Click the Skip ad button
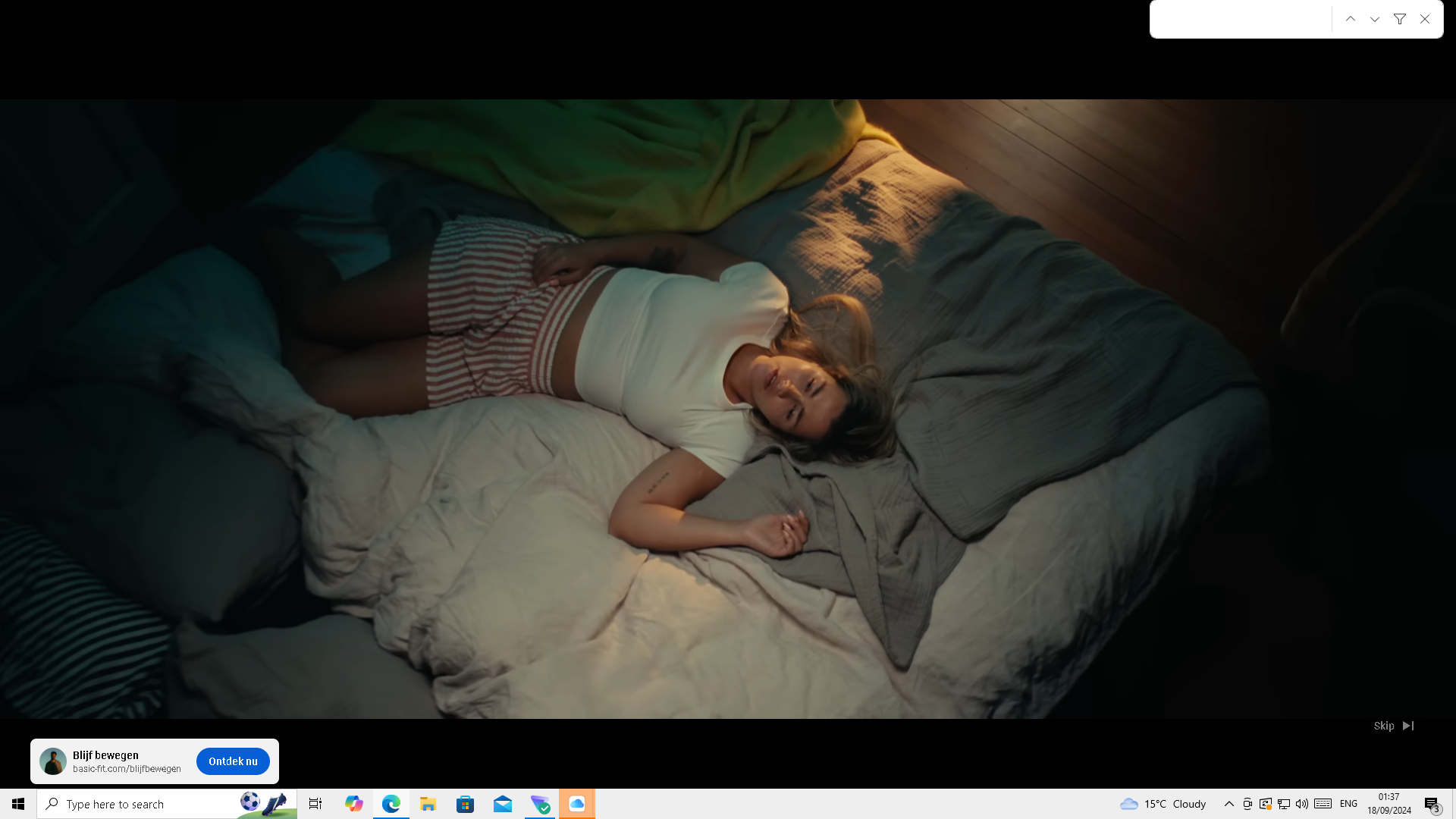 pyautogui.click(x=1393, y=726)
